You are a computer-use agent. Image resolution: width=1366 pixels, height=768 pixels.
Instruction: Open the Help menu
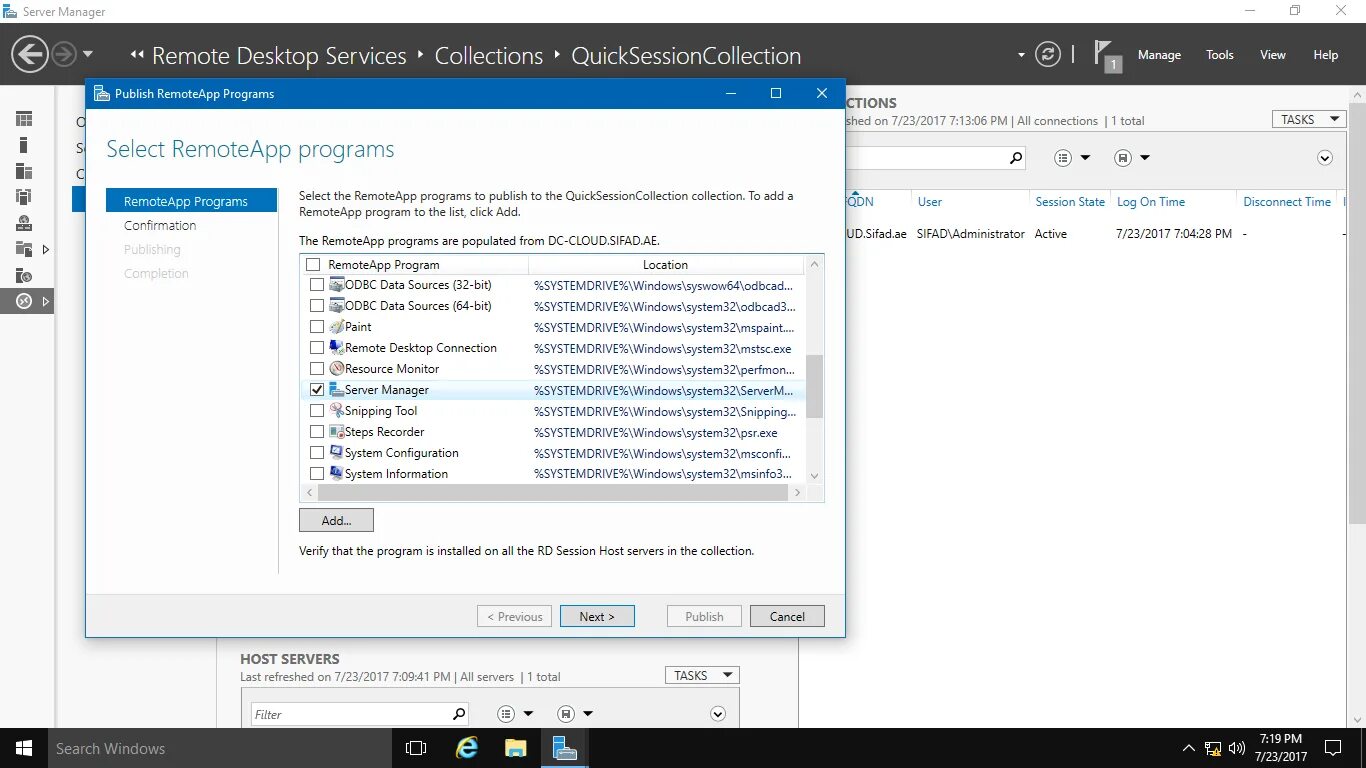click(1325, 55)
